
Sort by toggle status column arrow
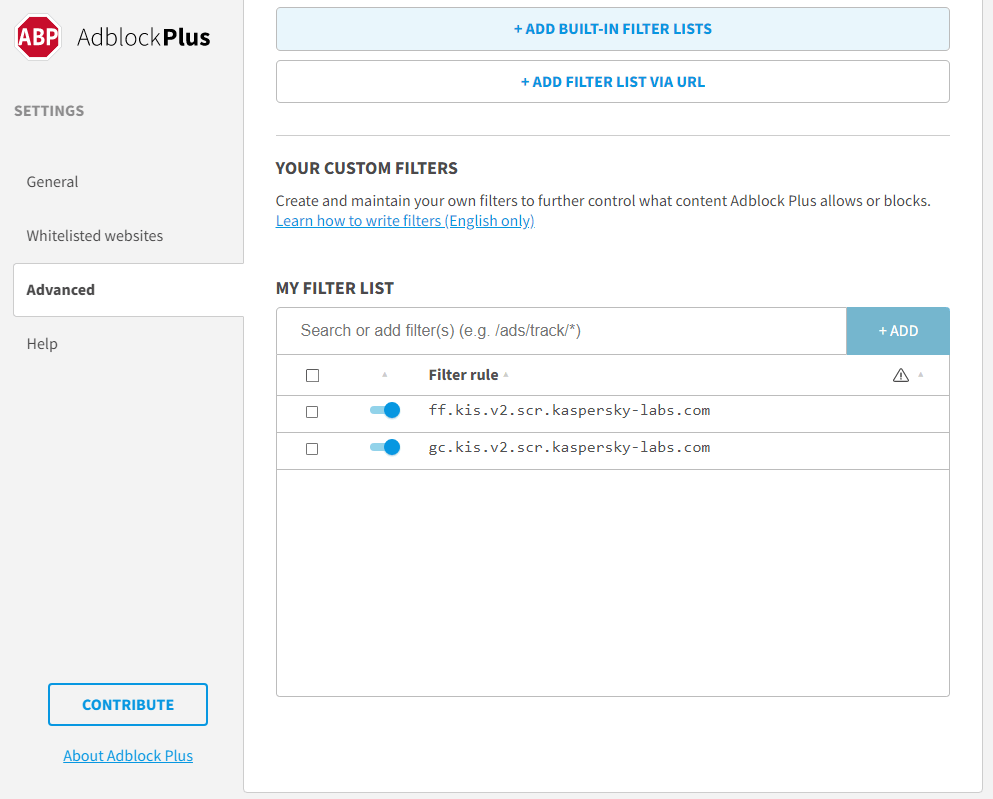(384, 375)
